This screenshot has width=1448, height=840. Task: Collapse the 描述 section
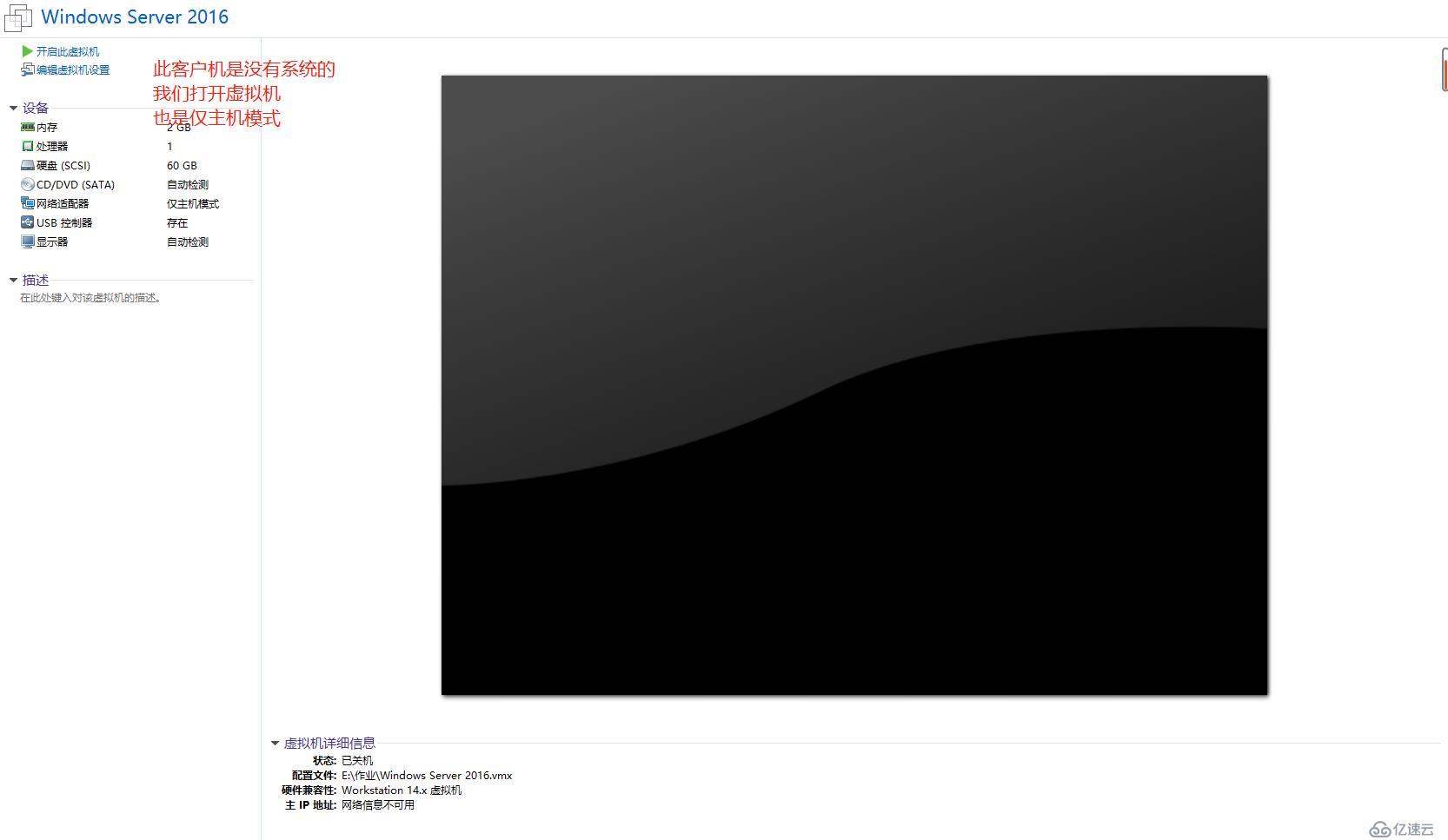(x=14, y=280)
